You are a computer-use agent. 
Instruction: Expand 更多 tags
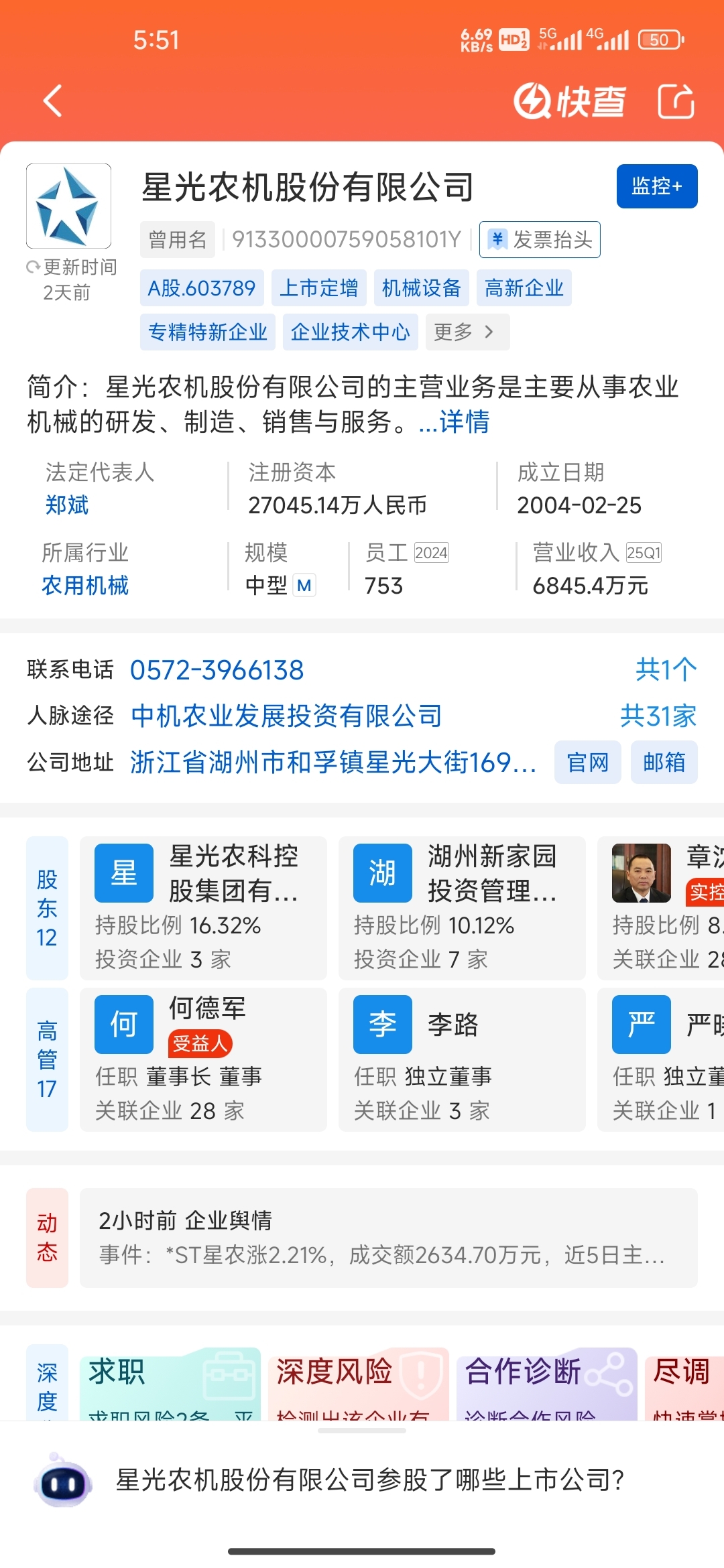(x=468, y=332)
